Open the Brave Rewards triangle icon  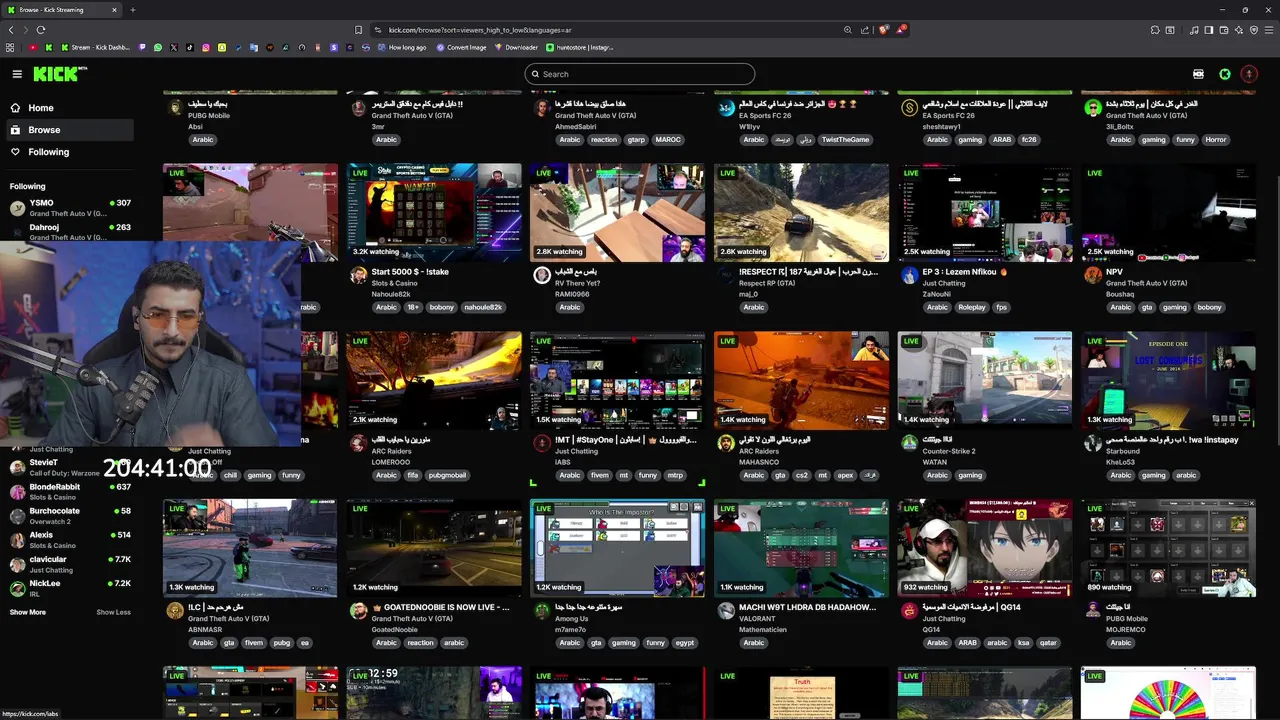(x=901, y=30)
